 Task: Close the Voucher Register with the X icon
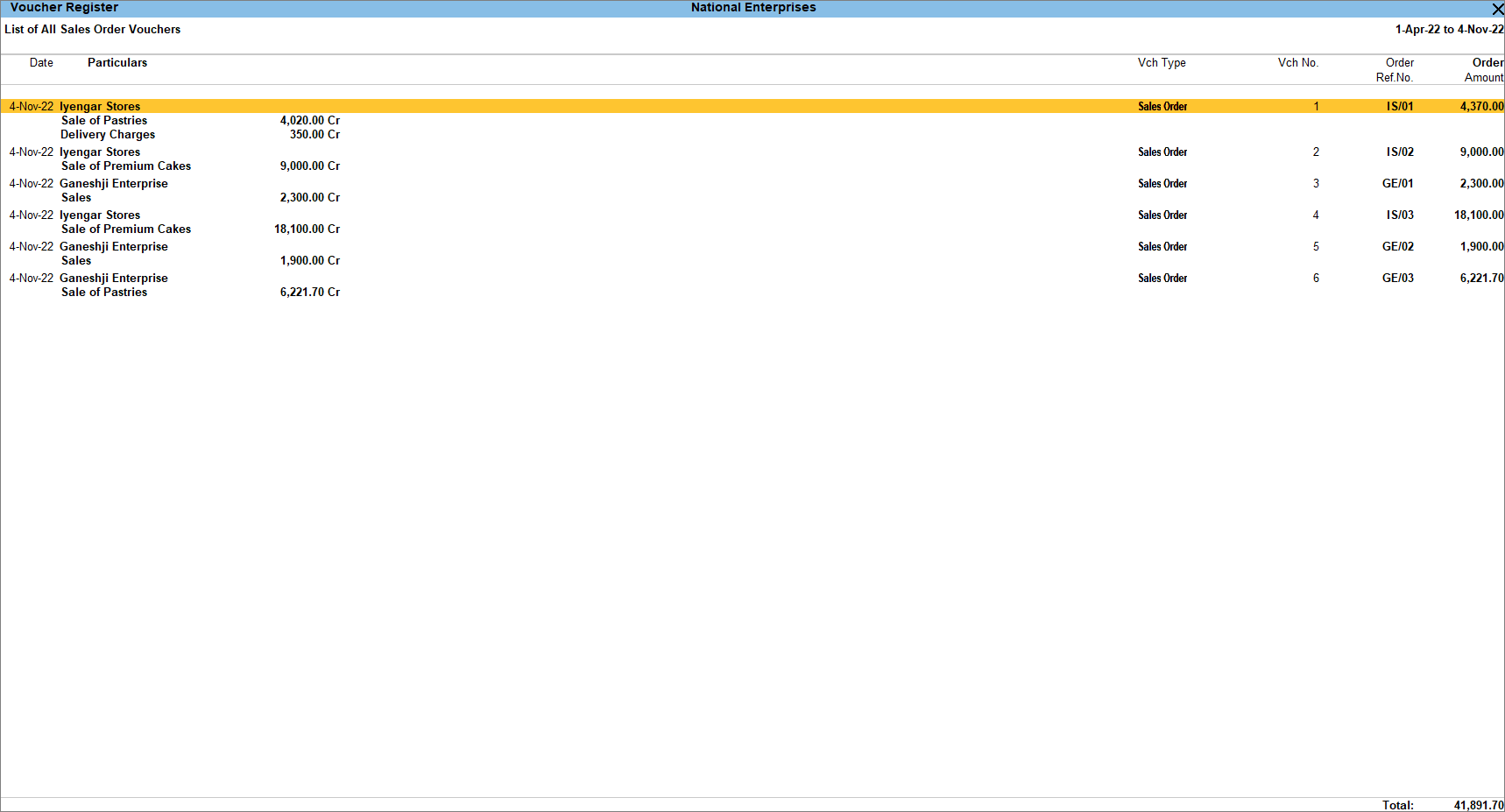tap(1497, 9)
